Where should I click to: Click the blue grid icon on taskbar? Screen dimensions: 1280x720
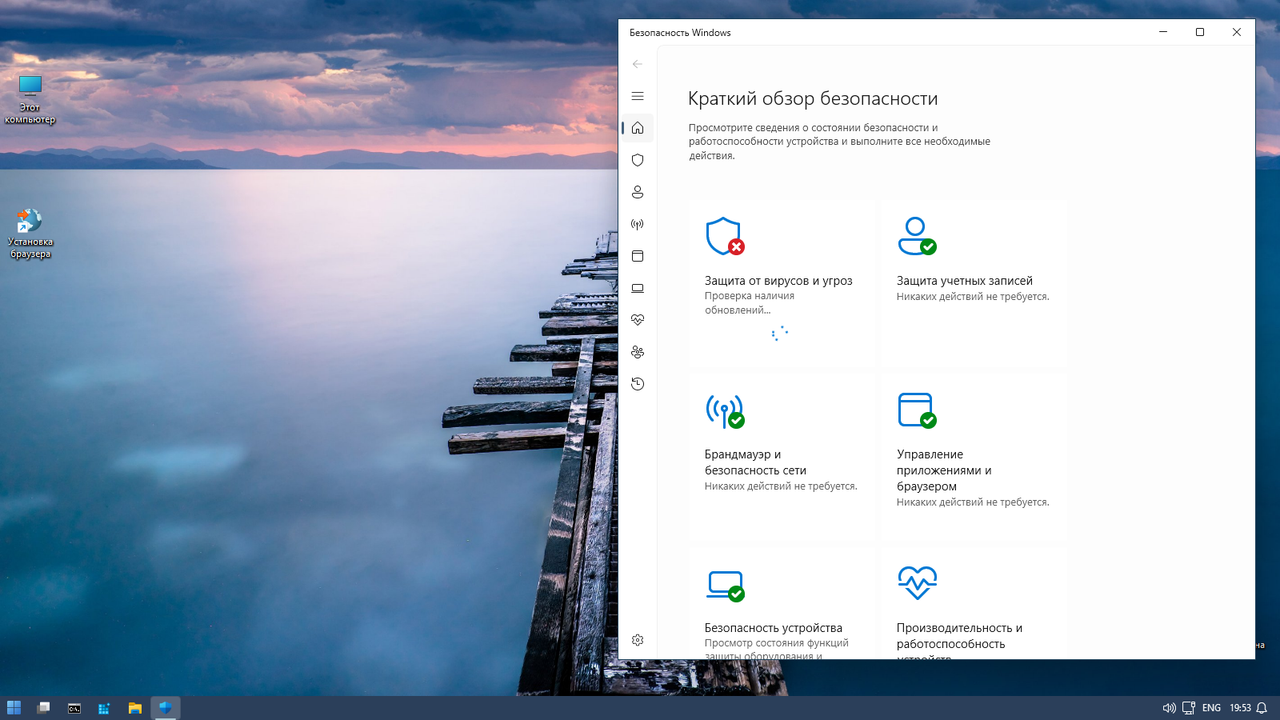coord(104,708)
